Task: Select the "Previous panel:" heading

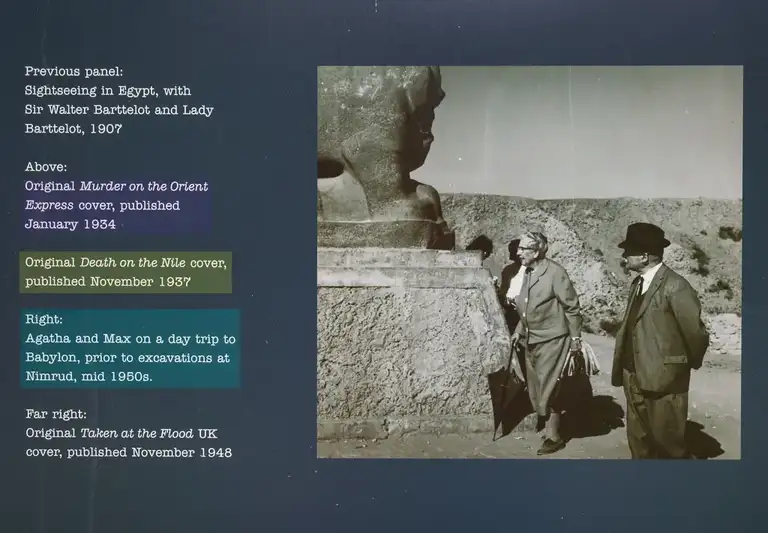Action: coord(74,72)
